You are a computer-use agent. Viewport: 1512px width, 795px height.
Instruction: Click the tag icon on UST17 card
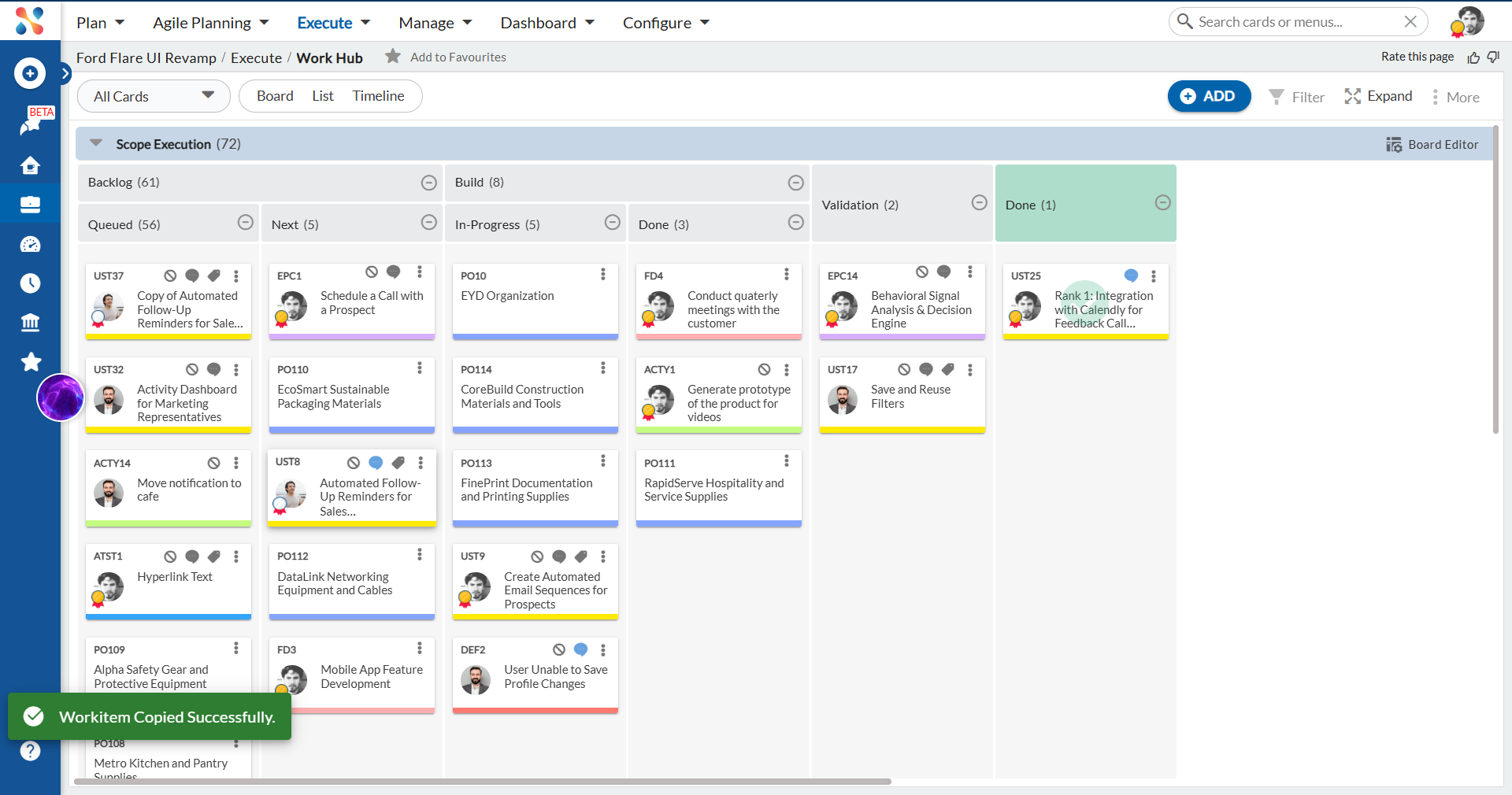(x=948, y=369)
